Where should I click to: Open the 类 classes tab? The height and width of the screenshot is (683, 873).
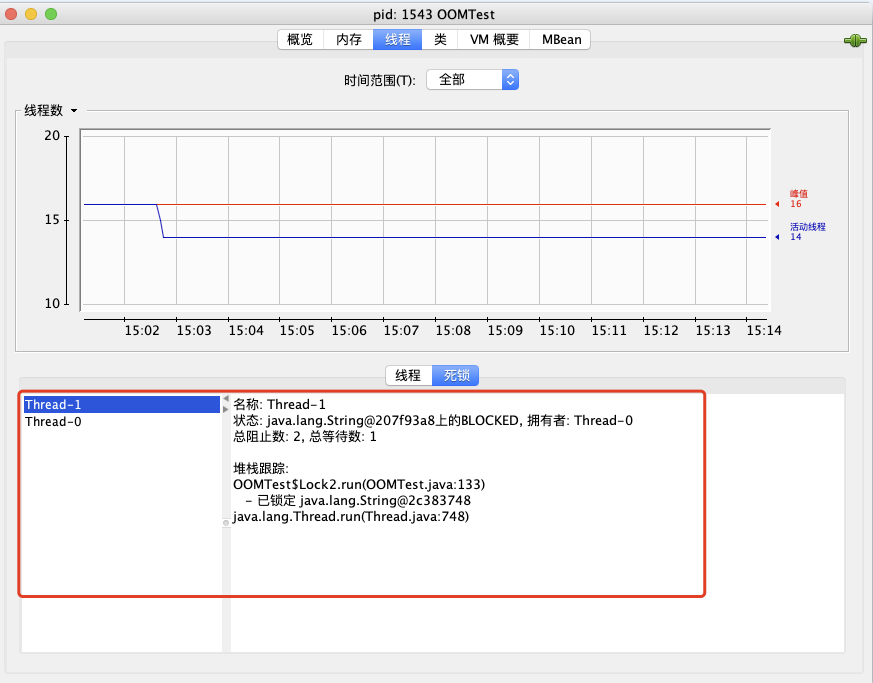pos(440,40)
